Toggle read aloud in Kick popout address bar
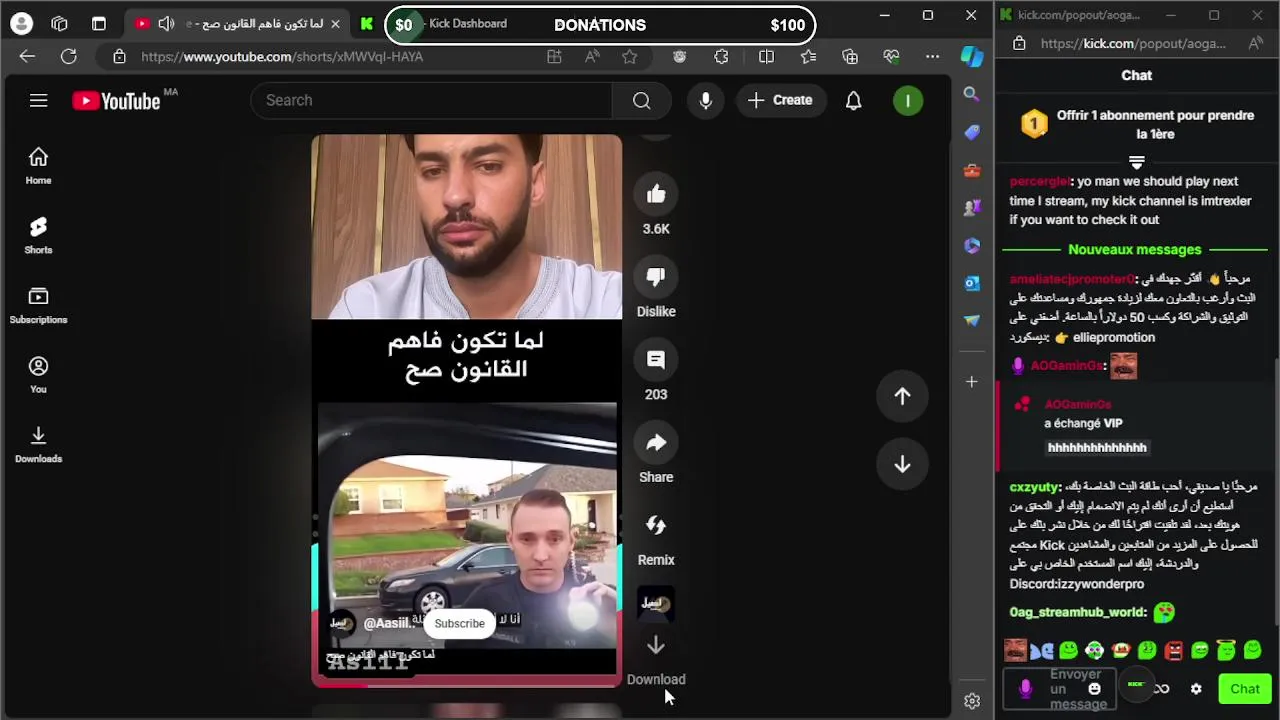 pos(1256,43)
